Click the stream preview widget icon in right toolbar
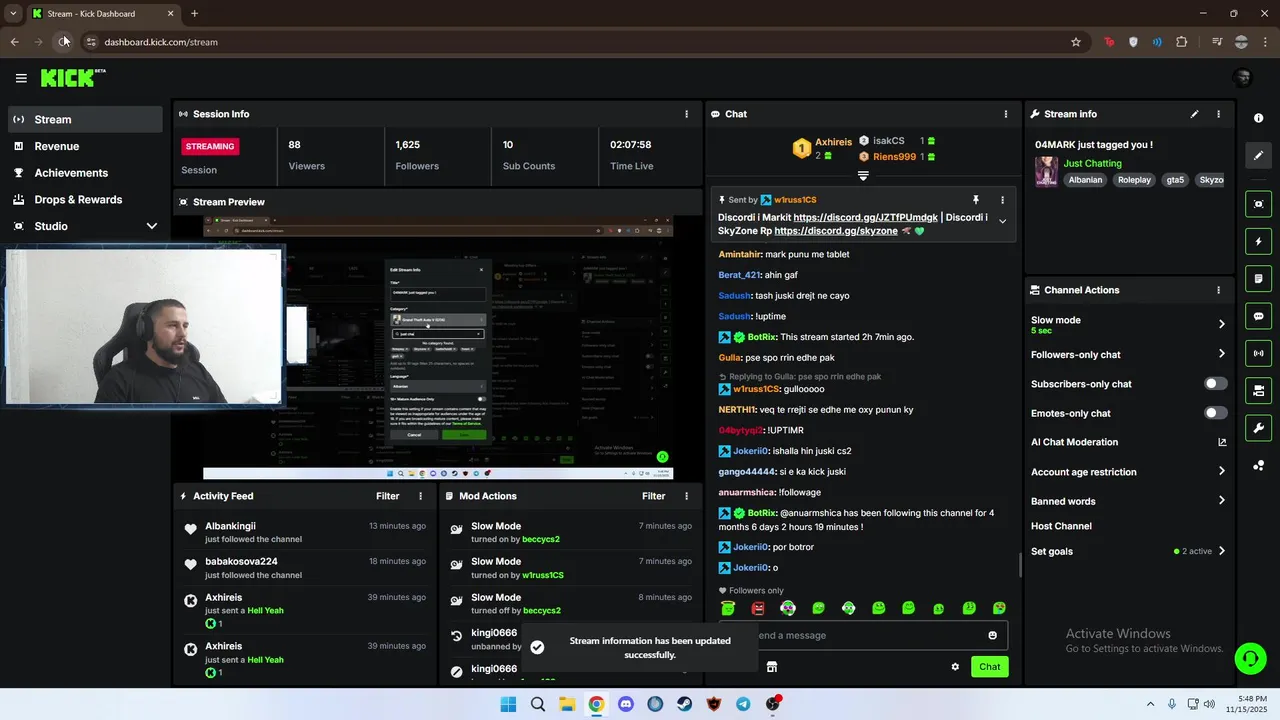 pos(1258,204)
